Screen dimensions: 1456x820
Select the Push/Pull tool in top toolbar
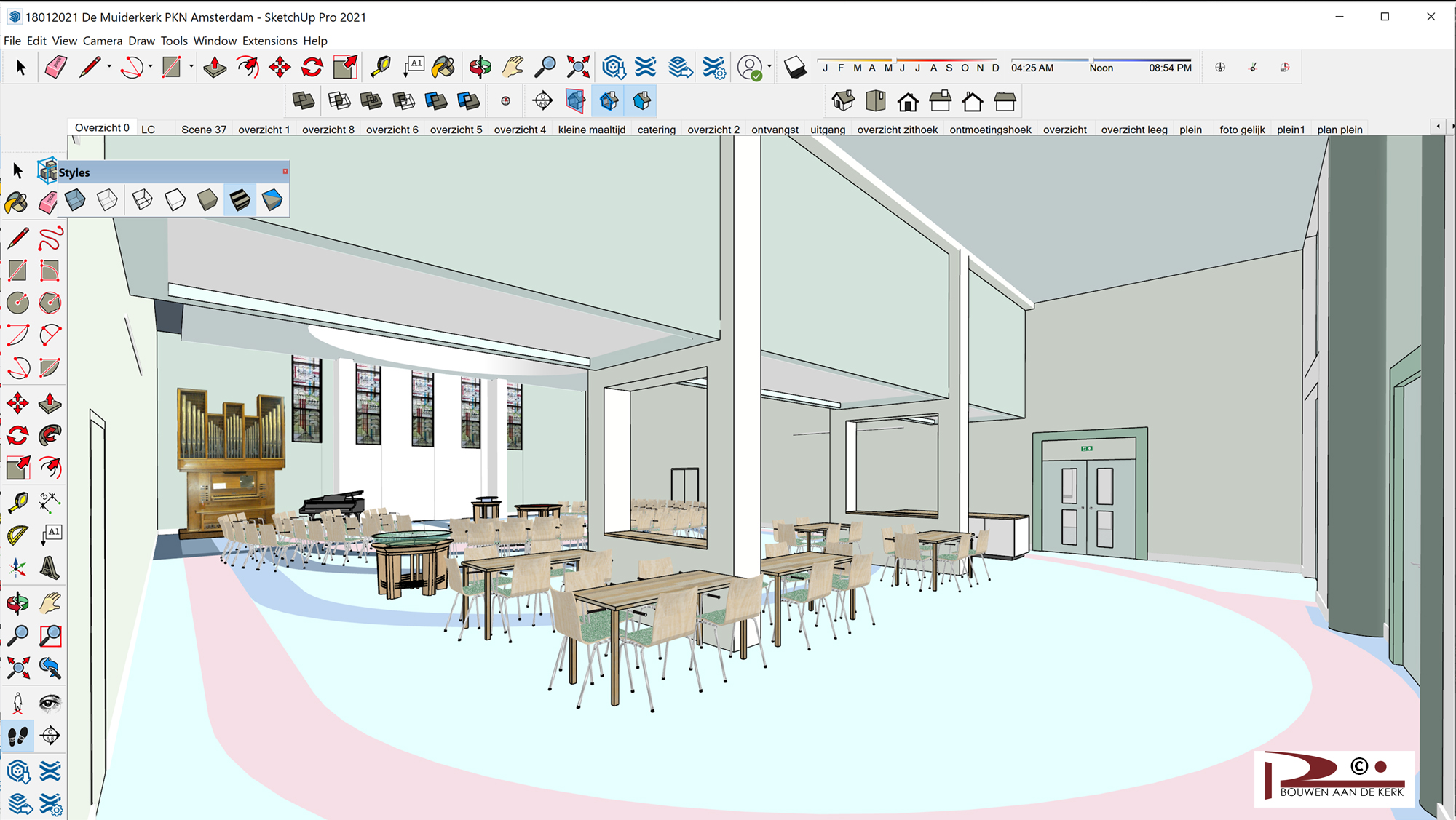(215, 68)
